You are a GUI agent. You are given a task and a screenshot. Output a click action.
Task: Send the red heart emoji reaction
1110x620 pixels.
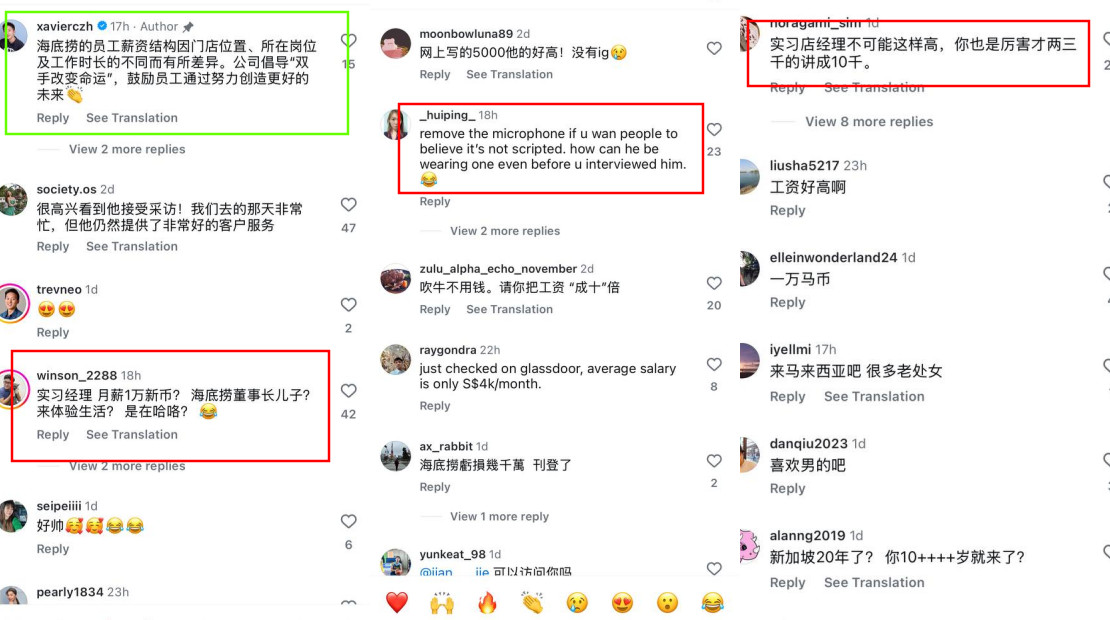pyautogui.click(x=397, y=602)
